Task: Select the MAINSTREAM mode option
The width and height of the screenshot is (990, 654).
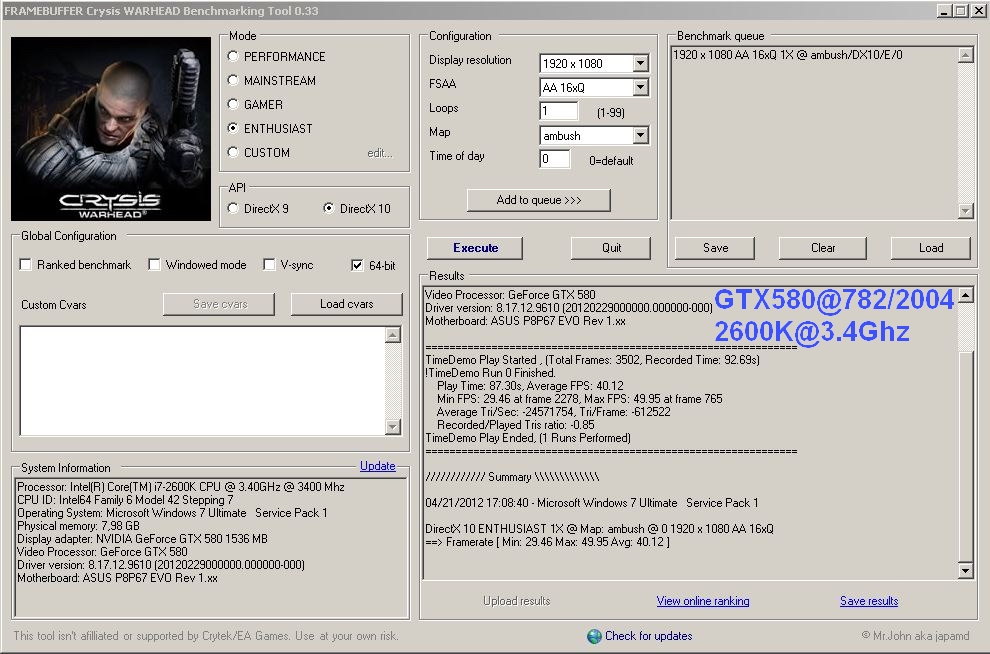Action: click(x=233, y=81)
